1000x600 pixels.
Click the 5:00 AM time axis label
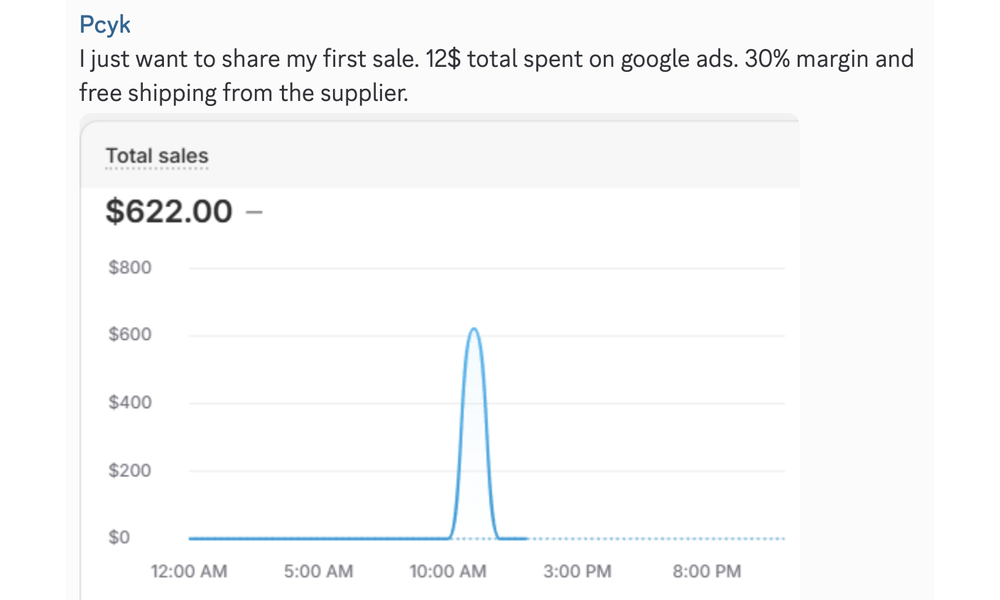[x=319, y=572]
